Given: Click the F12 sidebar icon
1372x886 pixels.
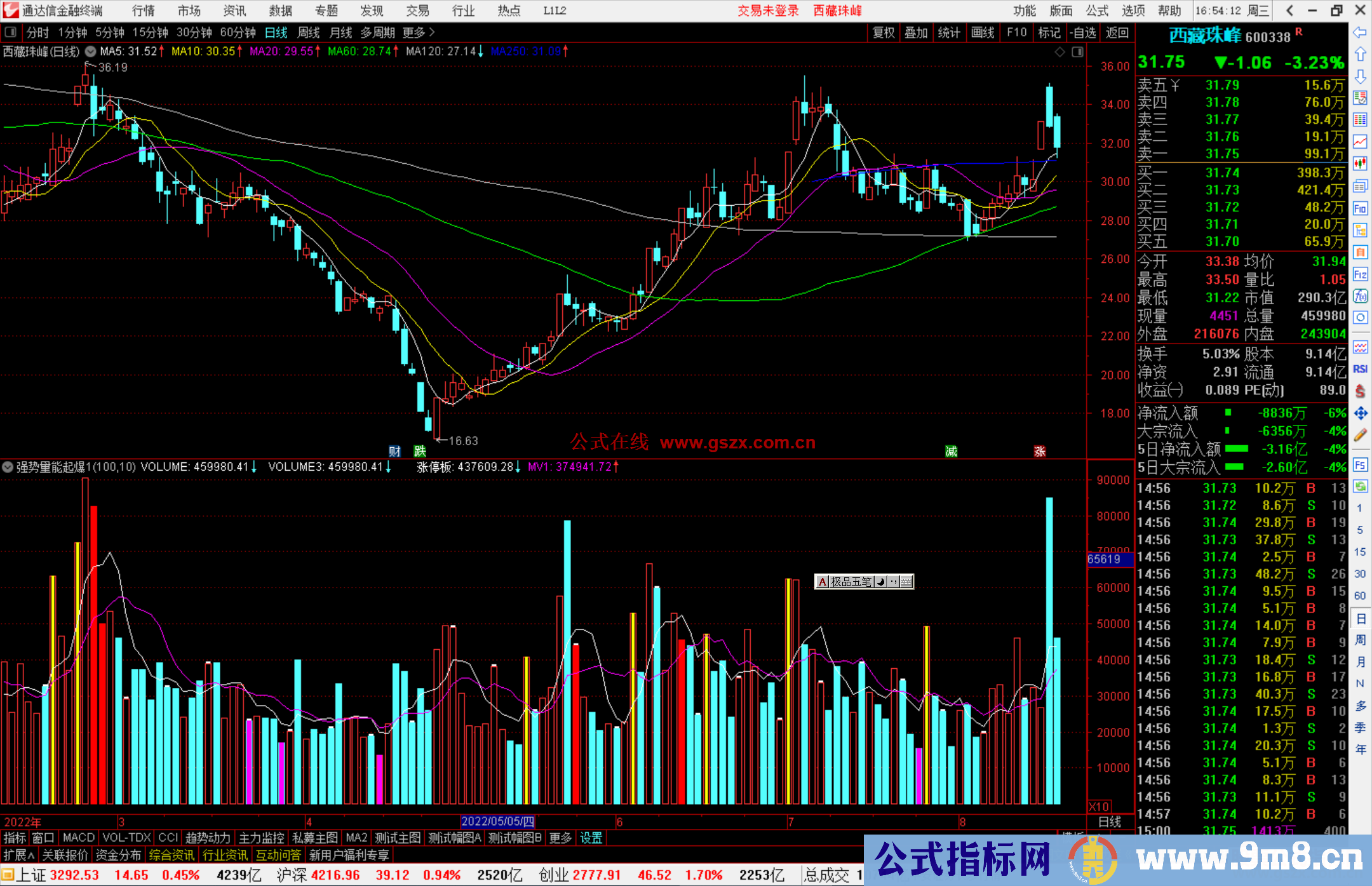Looking at the screenshot, I should coord(1360,274).
